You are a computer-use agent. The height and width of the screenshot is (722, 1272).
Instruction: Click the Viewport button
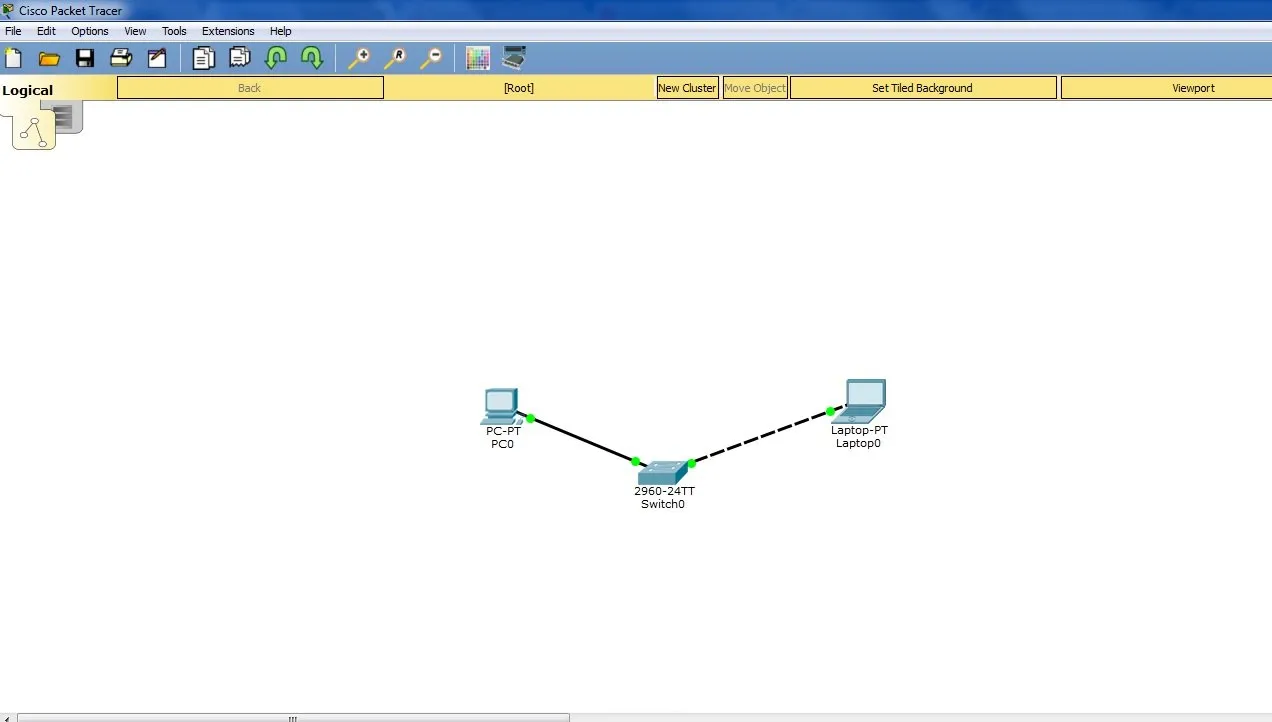tap(1166, 88)
